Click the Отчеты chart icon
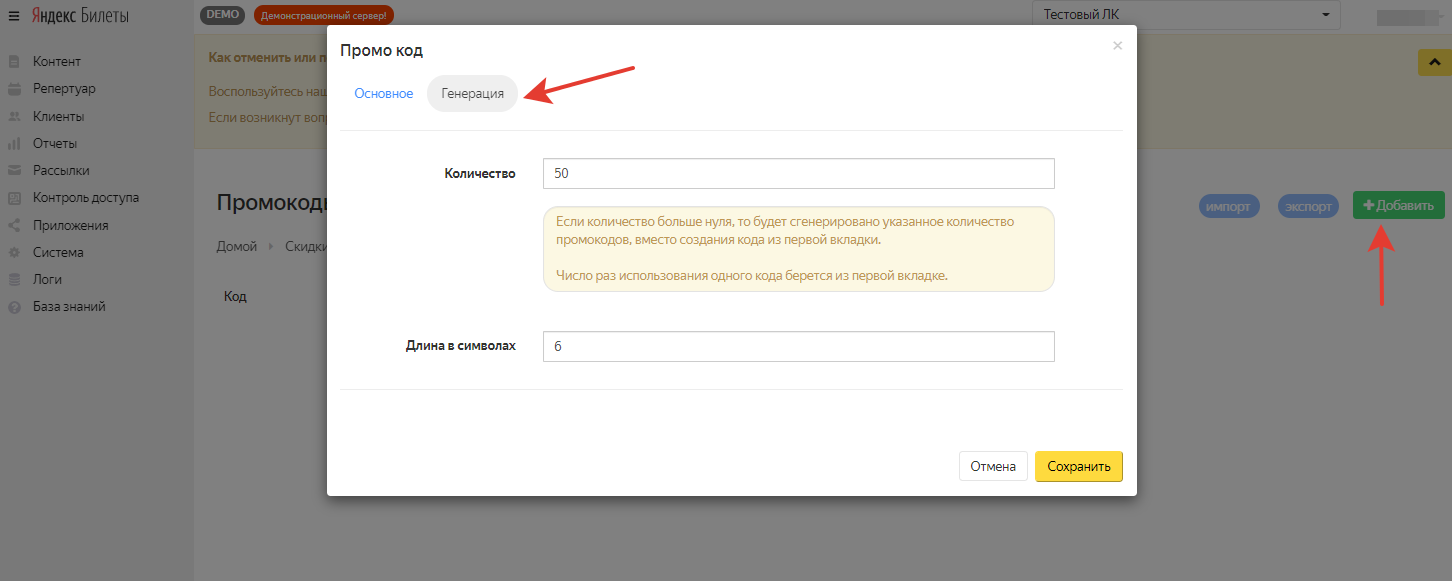The image size is (1452, 581). (x=14, y=144)
